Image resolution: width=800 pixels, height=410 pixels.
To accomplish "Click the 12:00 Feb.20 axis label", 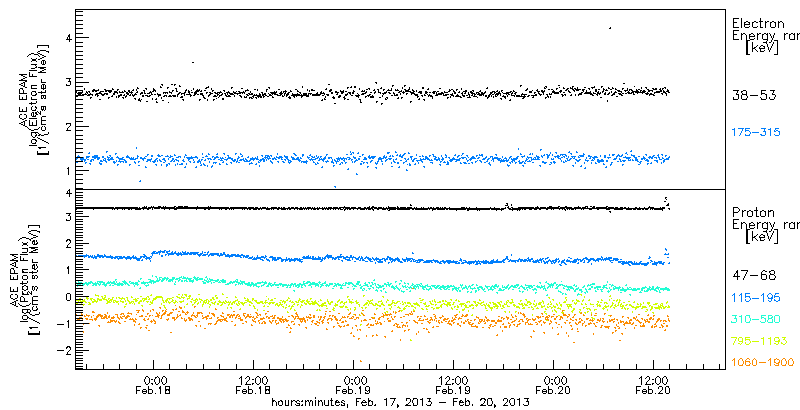I will [654, 386].
